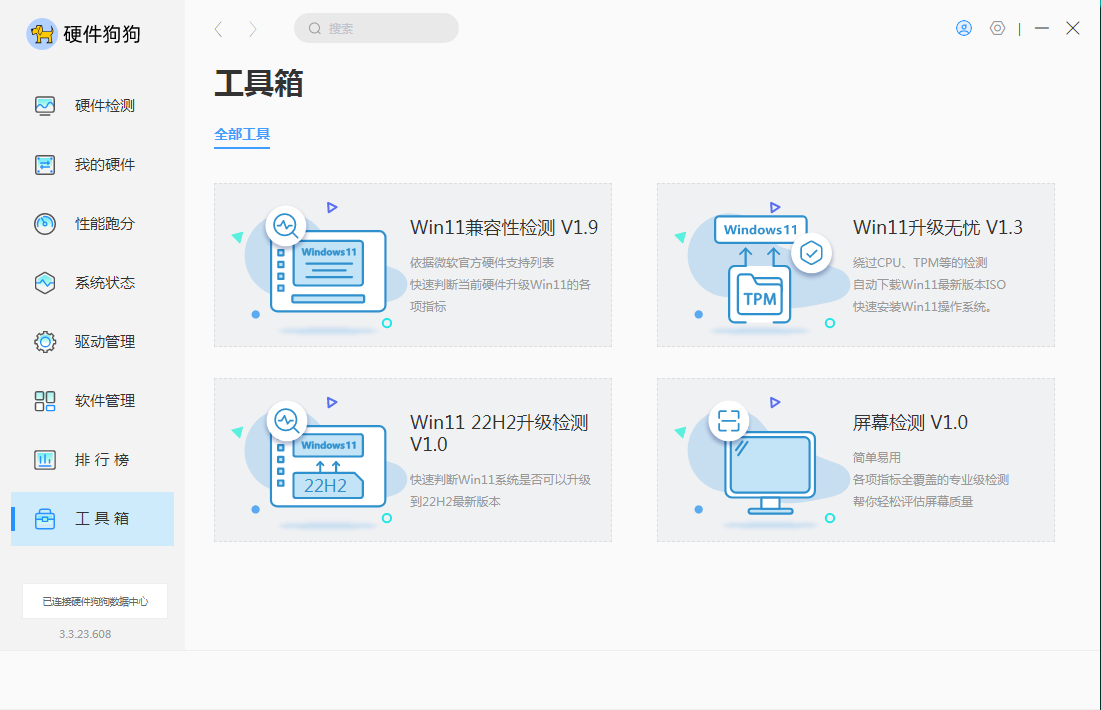Click the 驱动管理 gear icon
This screenshot has width=1101, height=710.
[45, 342]
